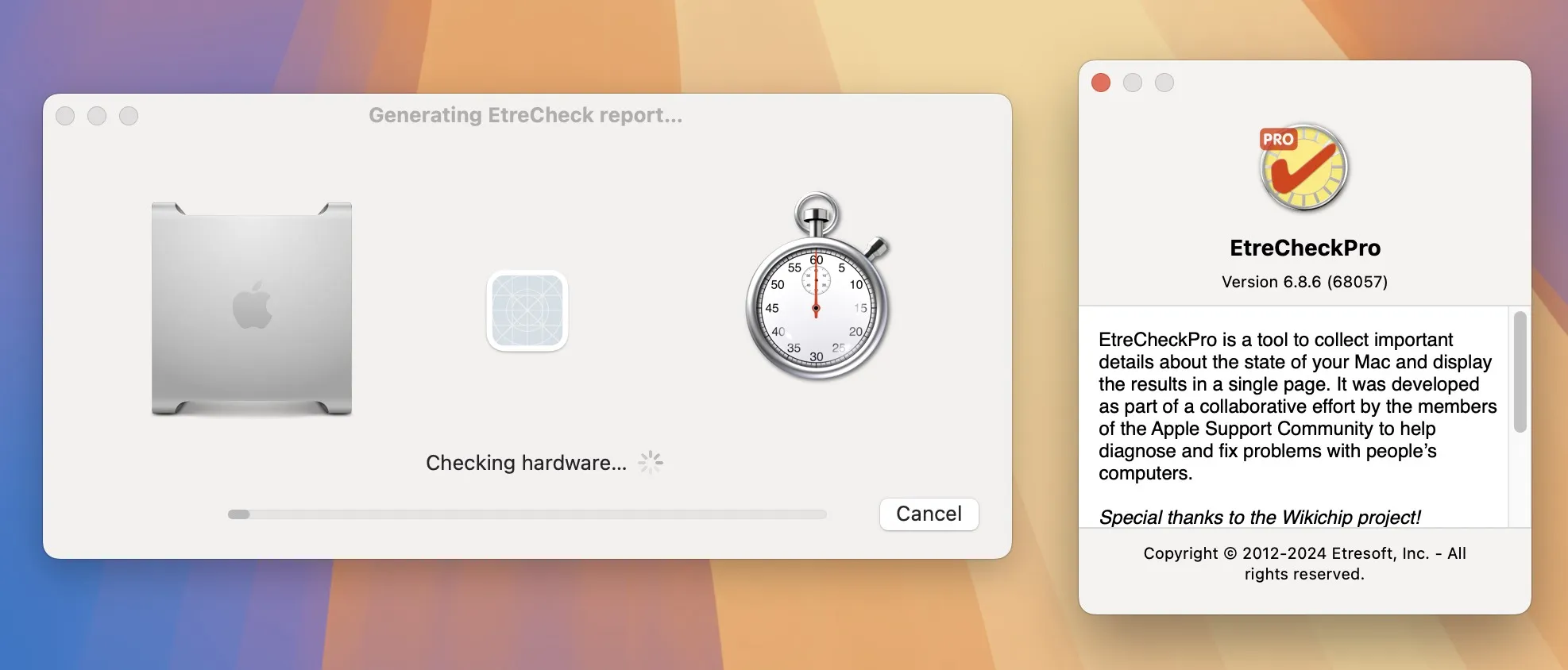Viewport: 1568px width, 670px height.
Task: Click "Special thanks to the Wikichip project!" text
Action: 1259,518
